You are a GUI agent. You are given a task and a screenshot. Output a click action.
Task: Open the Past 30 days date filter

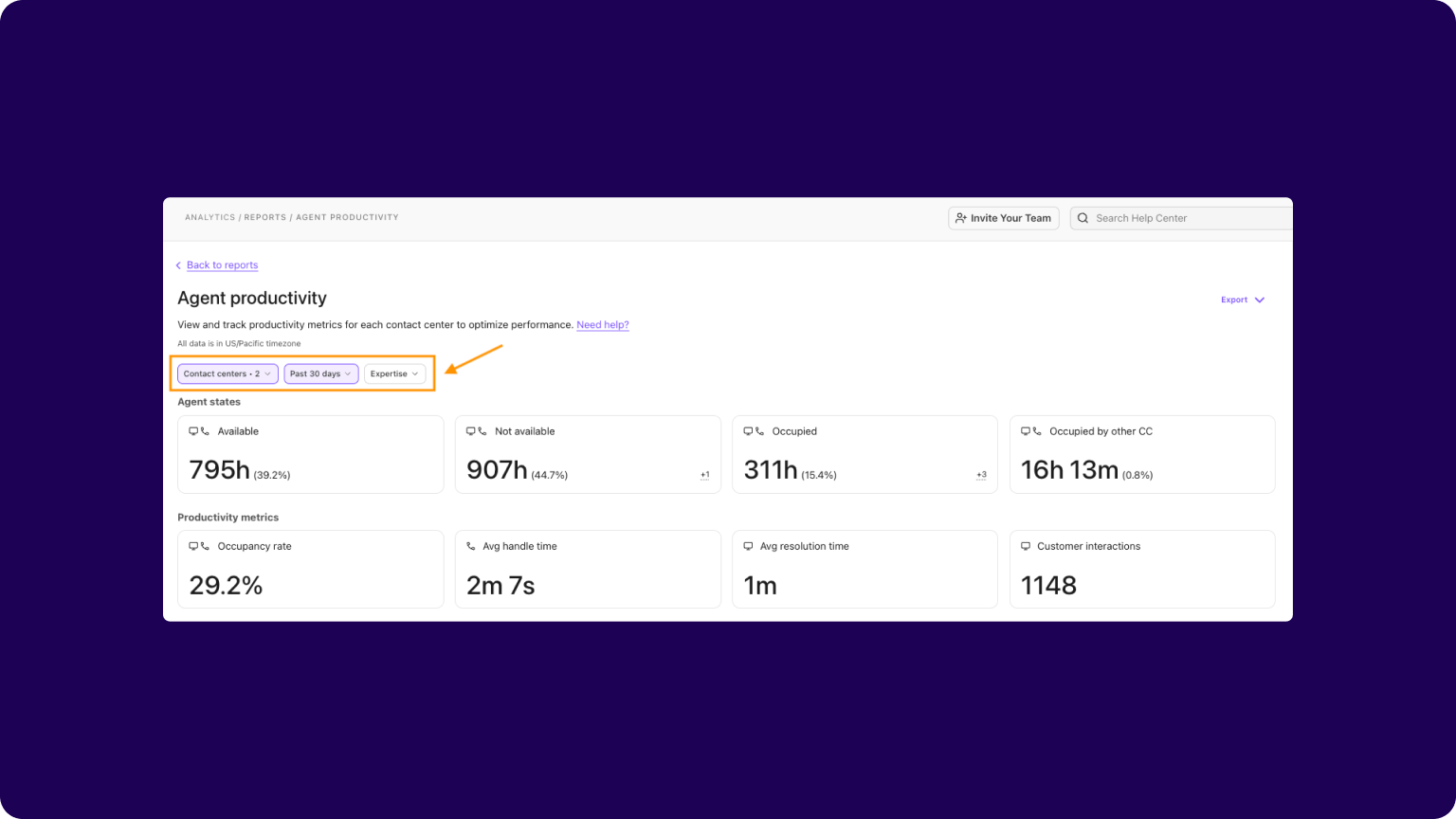321,373
